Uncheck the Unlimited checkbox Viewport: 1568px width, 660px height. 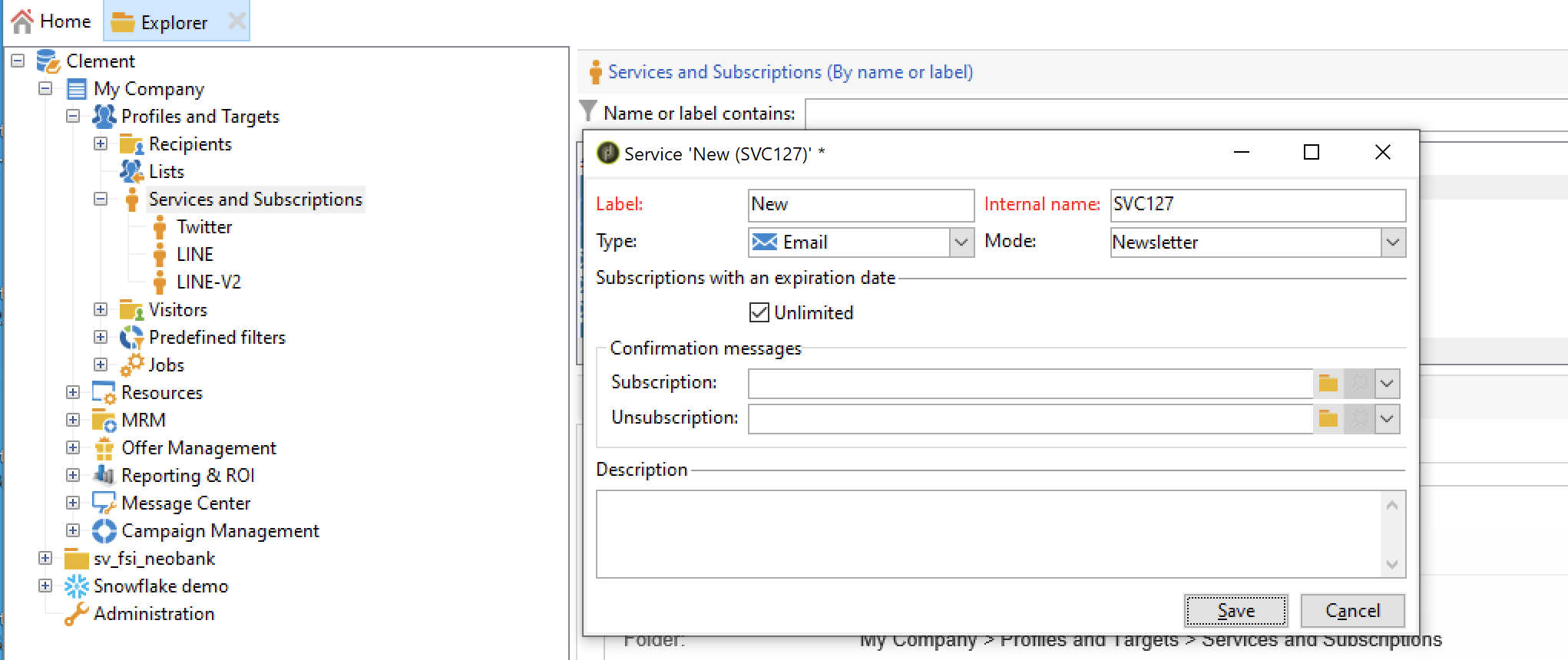click(759, 312)
